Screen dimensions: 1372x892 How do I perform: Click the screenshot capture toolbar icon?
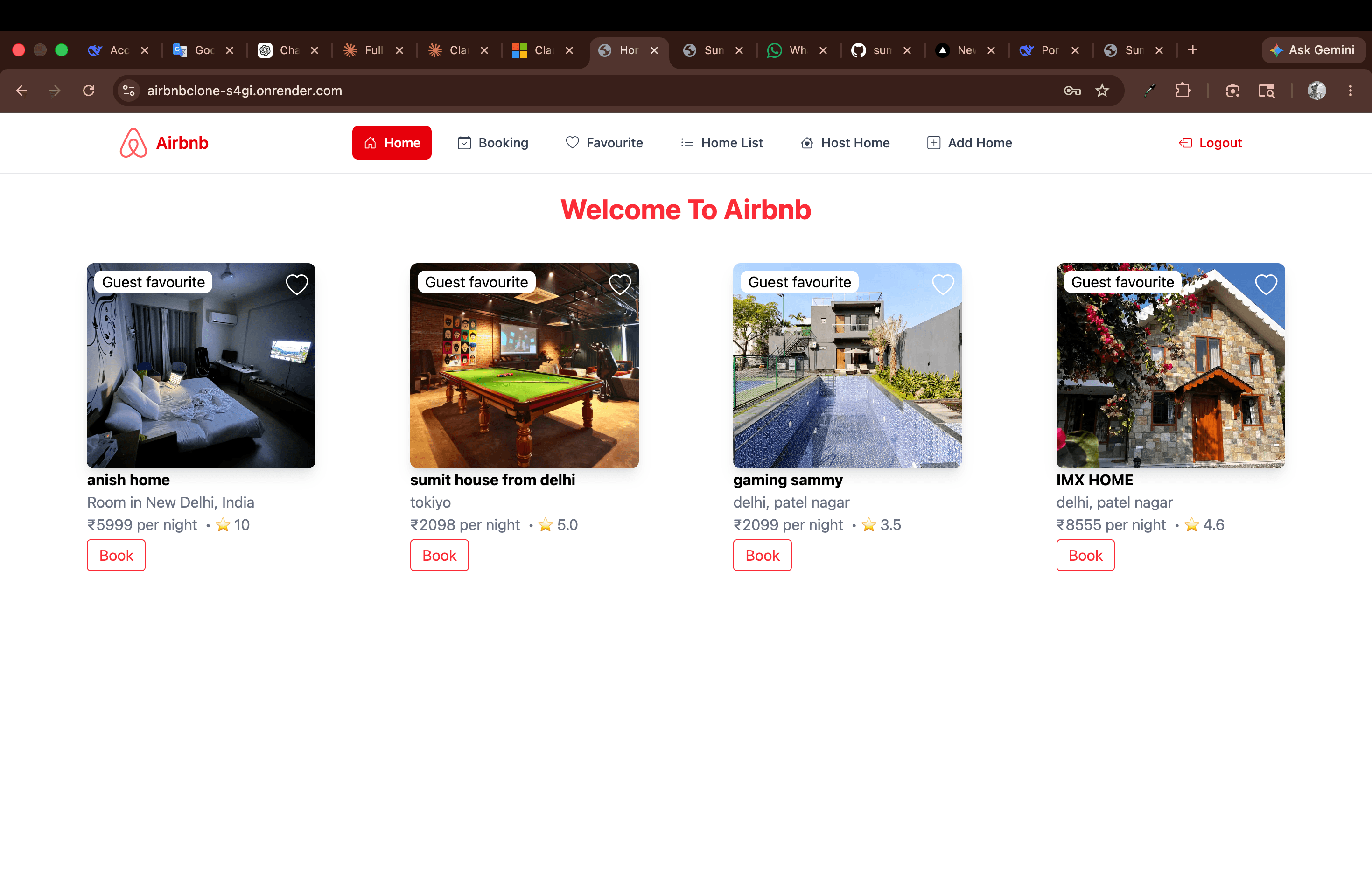pos(1232,91)
